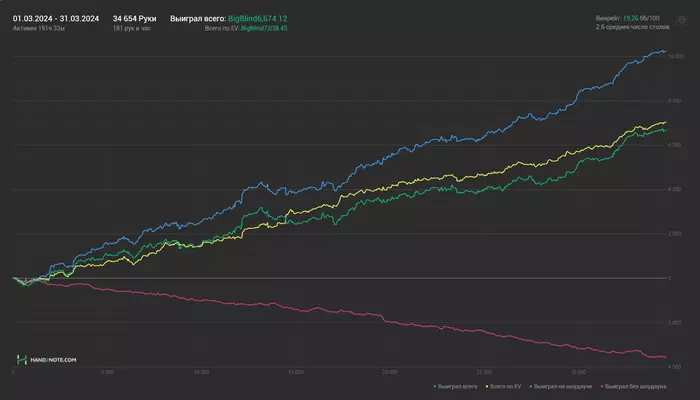This screenshot has height=400, width=700.
Task: Click the '34 654 Руки' hand count
Action: (134, 18)
